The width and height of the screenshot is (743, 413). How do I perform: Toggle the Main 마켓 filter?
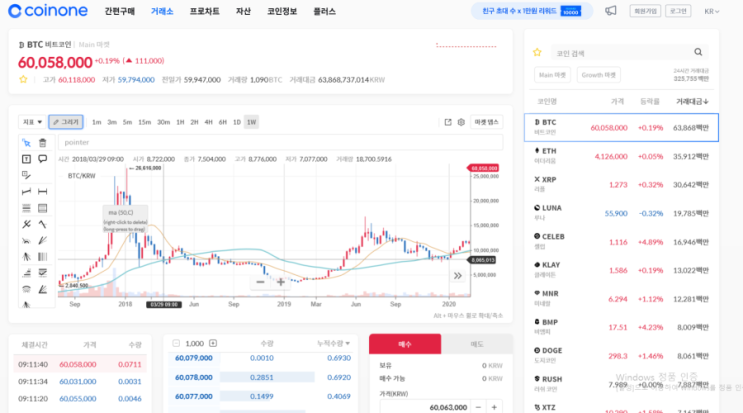click(x=552, y=75)
